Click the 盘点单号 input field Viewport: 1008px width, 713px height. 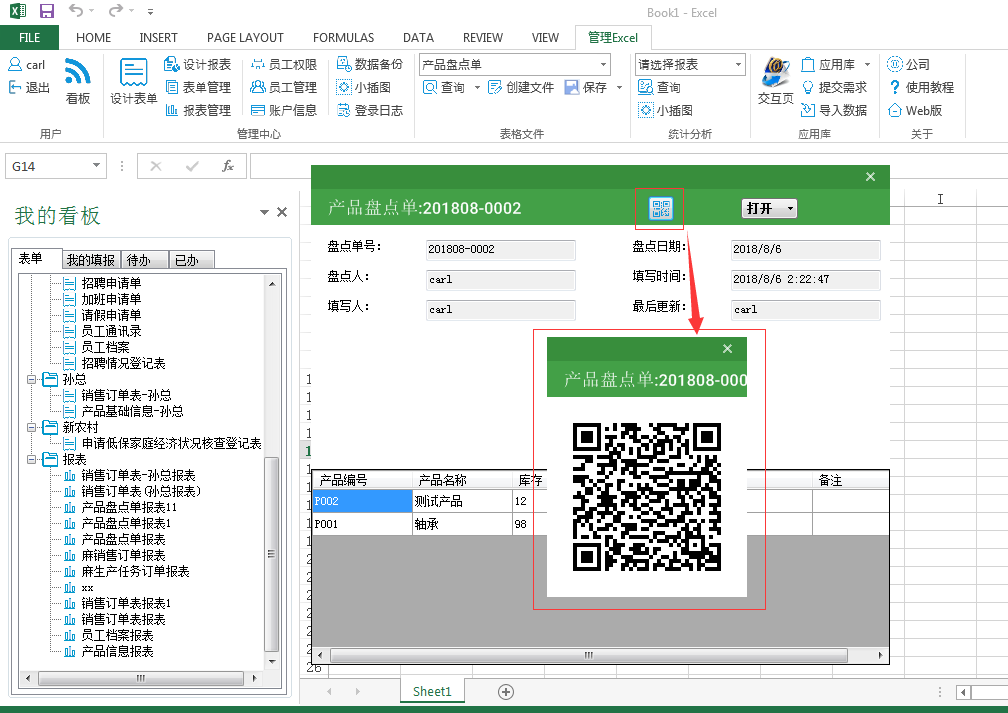click(x=500, y=249)
